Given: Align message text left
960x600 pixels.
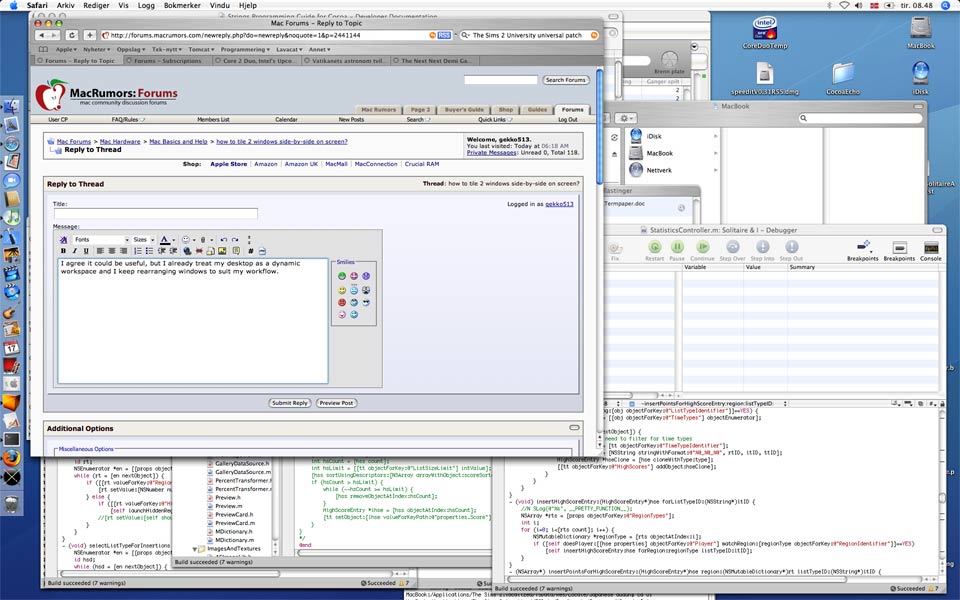Looking at the screenshot, I should point(100,251).
